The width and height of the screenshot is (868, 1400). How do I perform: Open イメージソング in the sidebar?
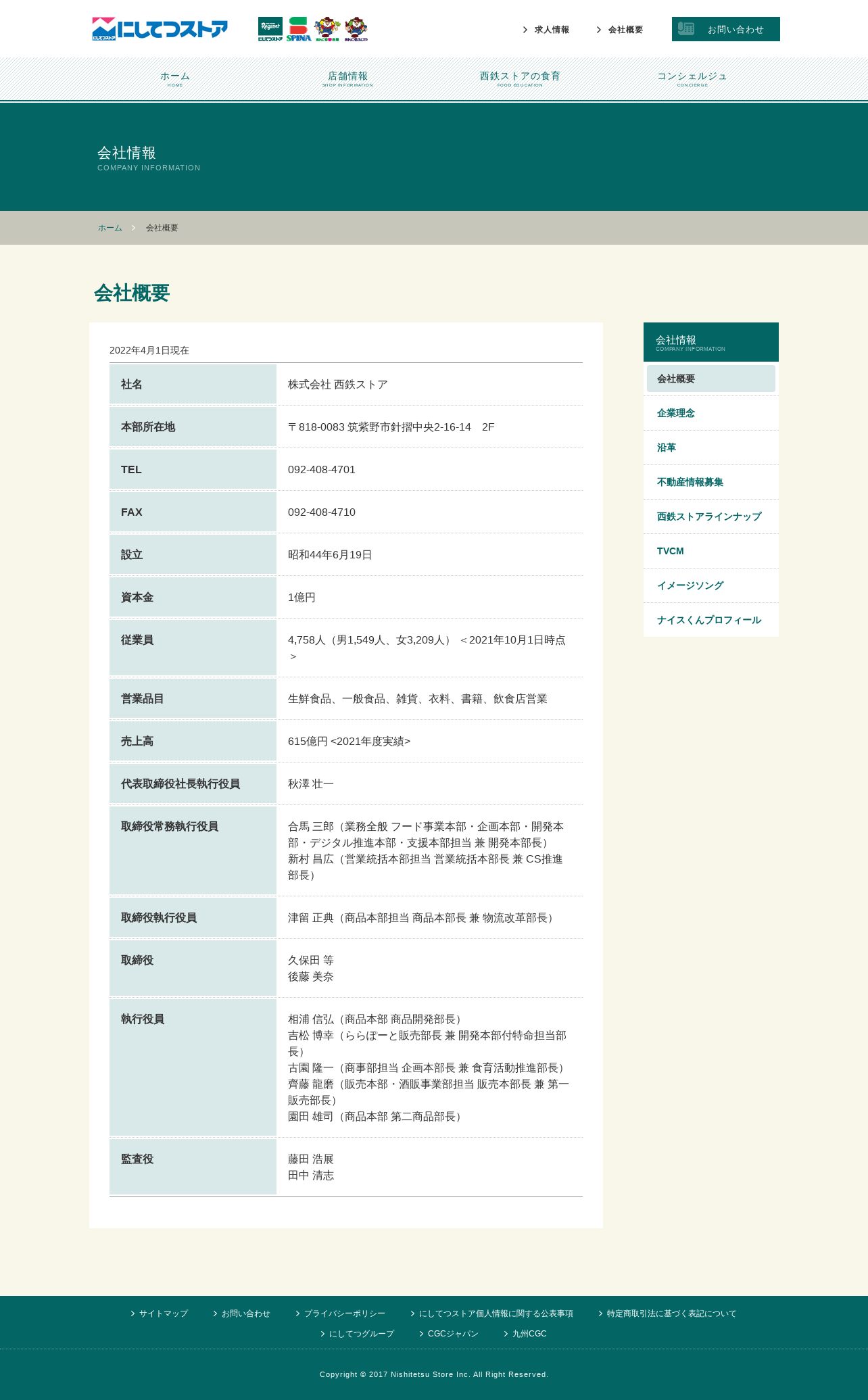tap(711, 585)
